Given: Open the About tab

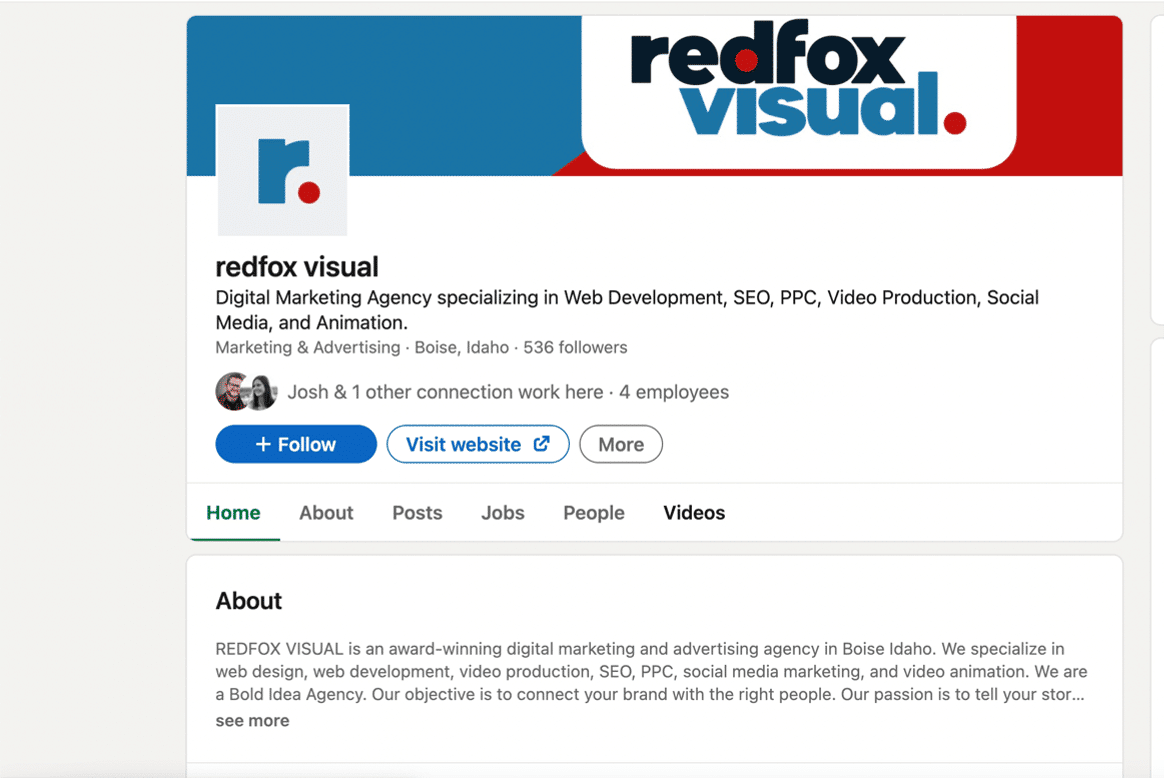Looking at the screenshot, I should (x=326, y=513).
